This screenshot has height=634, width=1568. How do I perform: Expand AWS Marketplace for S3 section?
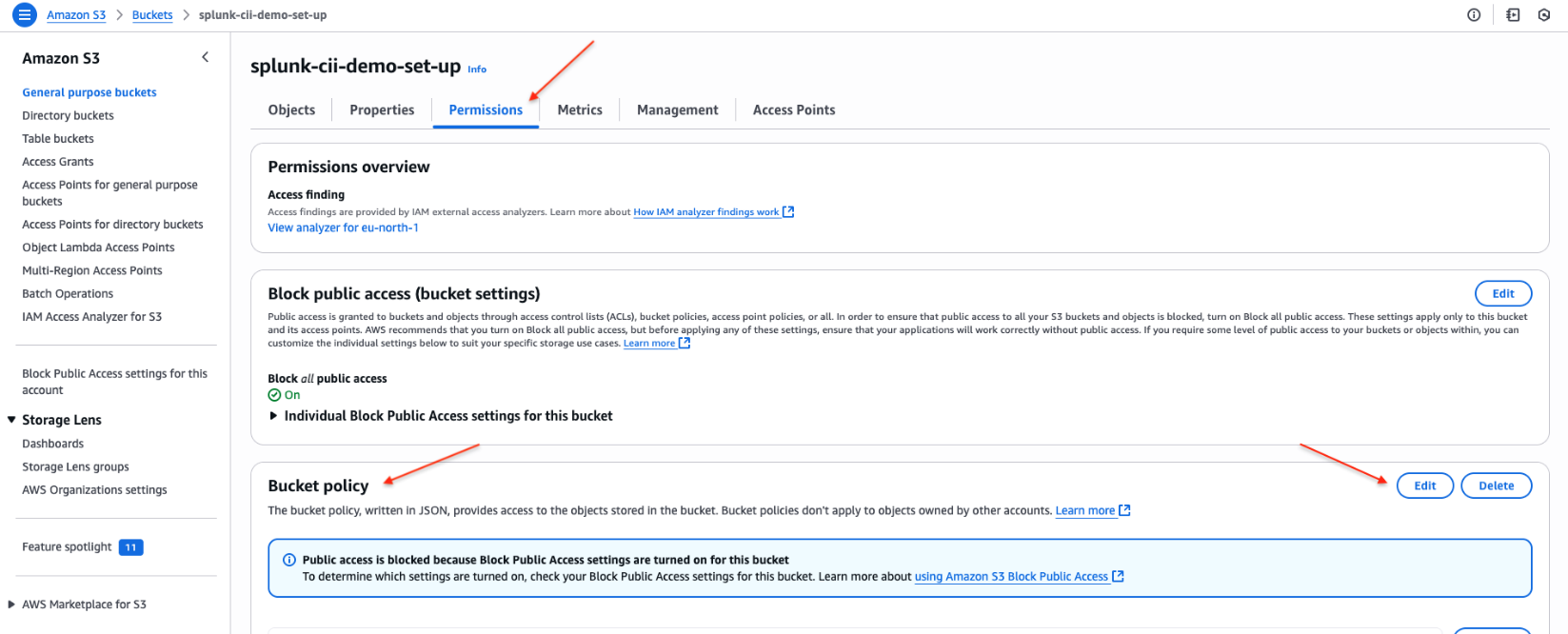point(11,604)
